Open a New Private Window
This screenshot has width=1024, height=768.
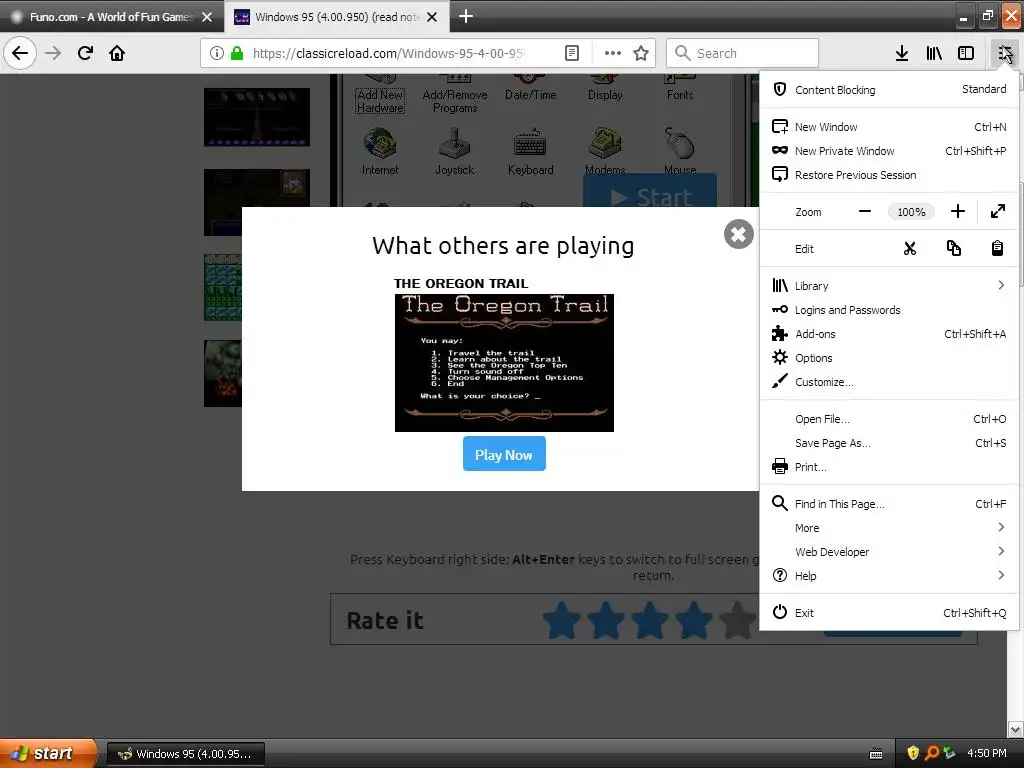coord(889,151)
